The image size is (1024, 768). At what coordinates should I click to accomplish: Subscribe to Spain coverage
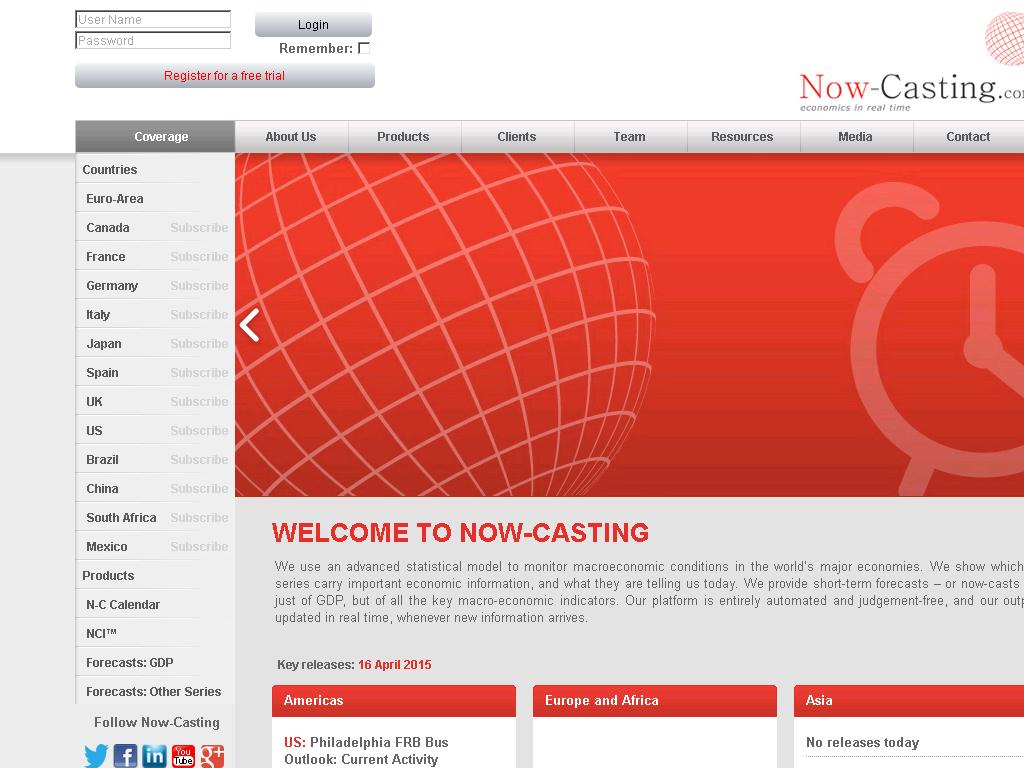click(199, 373)
